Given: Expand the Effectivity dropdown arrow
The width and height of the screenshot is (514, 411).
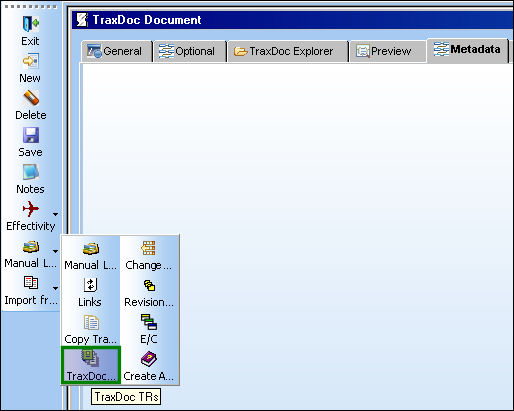Looking at the screenshot, I should [x=55, y=214].
